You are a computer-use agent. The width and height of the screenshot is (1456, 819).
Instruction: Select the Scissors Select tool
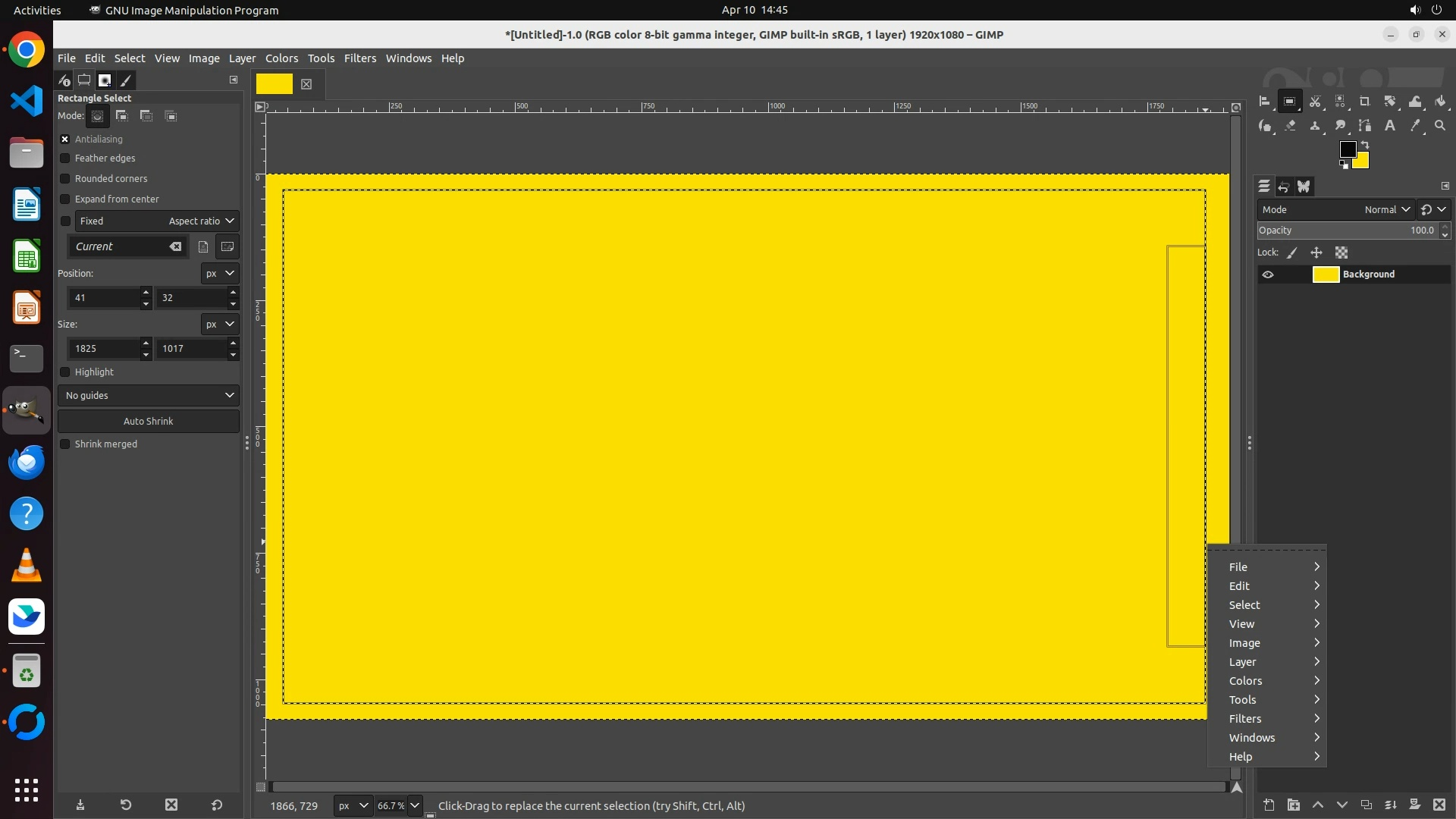click(x=1315, y=102)
